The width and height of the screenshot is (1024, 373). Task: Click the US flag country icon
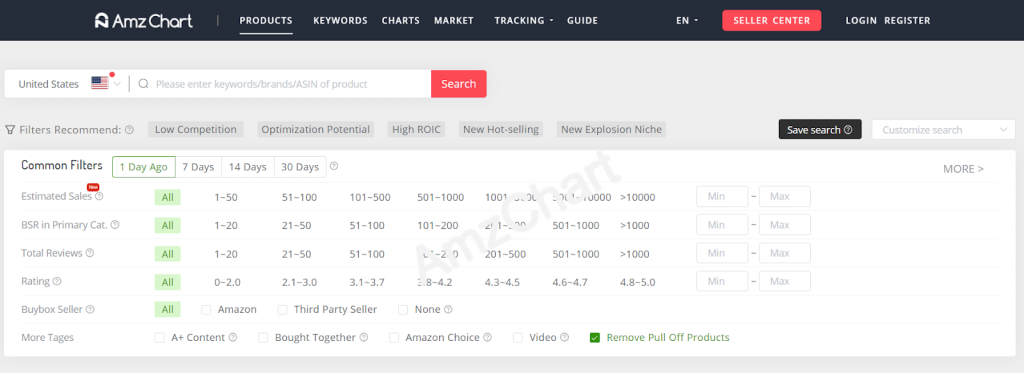pyautogui.click(x=99, y=84)
